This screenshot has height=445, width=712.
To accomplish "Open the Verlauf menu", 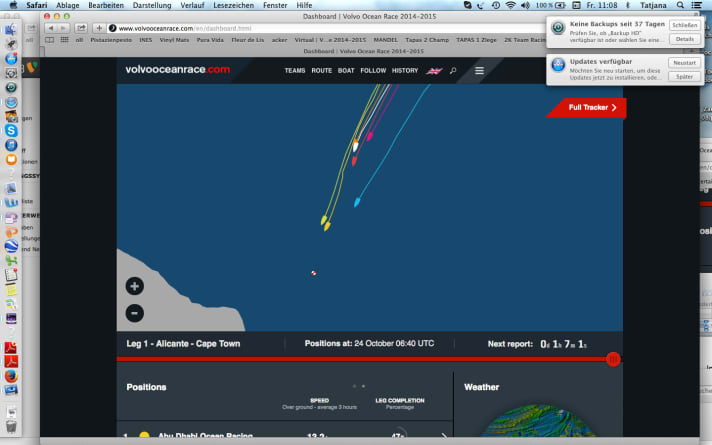I will pyautogui.click(x=192, y=5).
